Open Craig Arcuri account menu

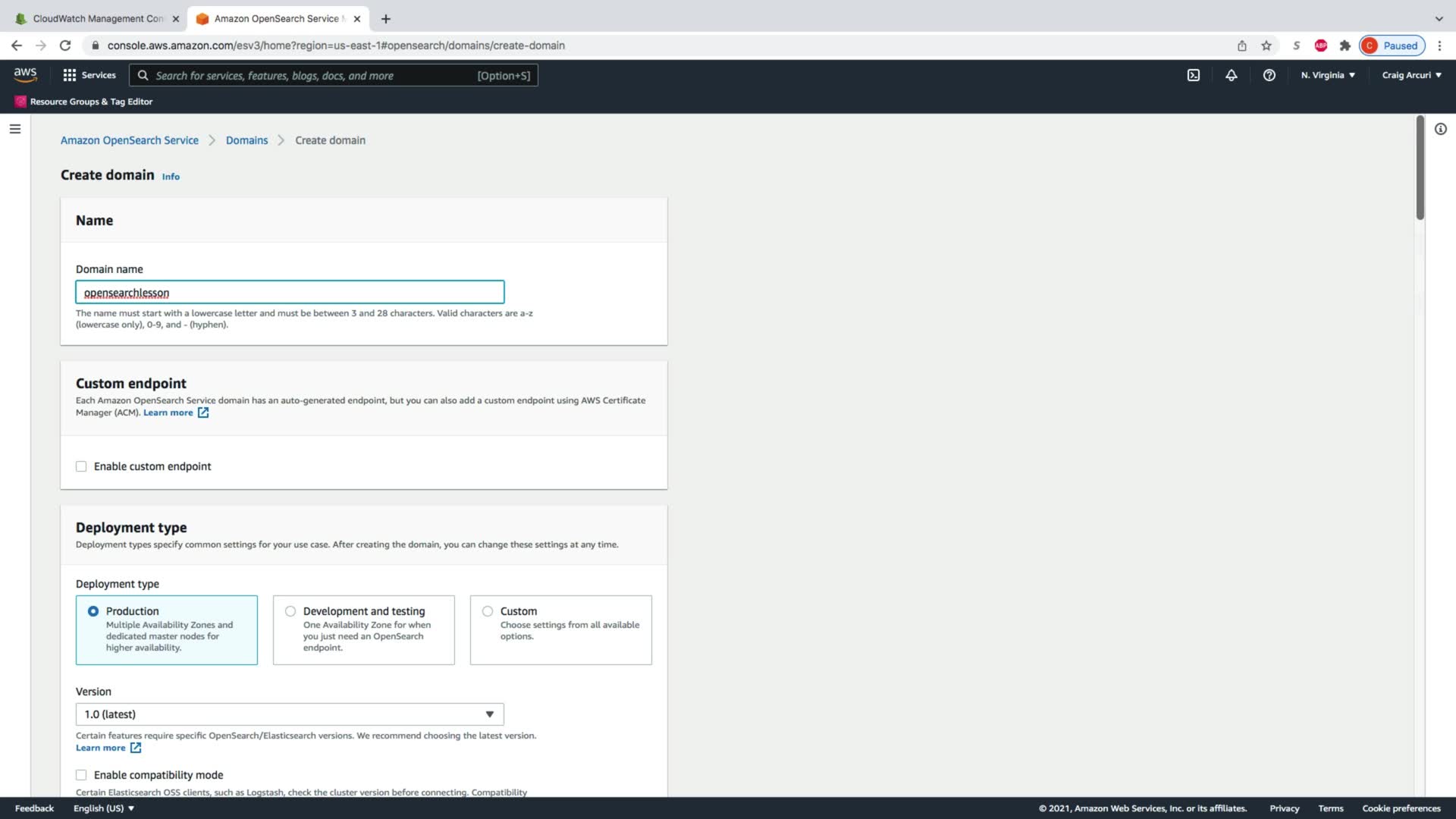(1410, 75)
